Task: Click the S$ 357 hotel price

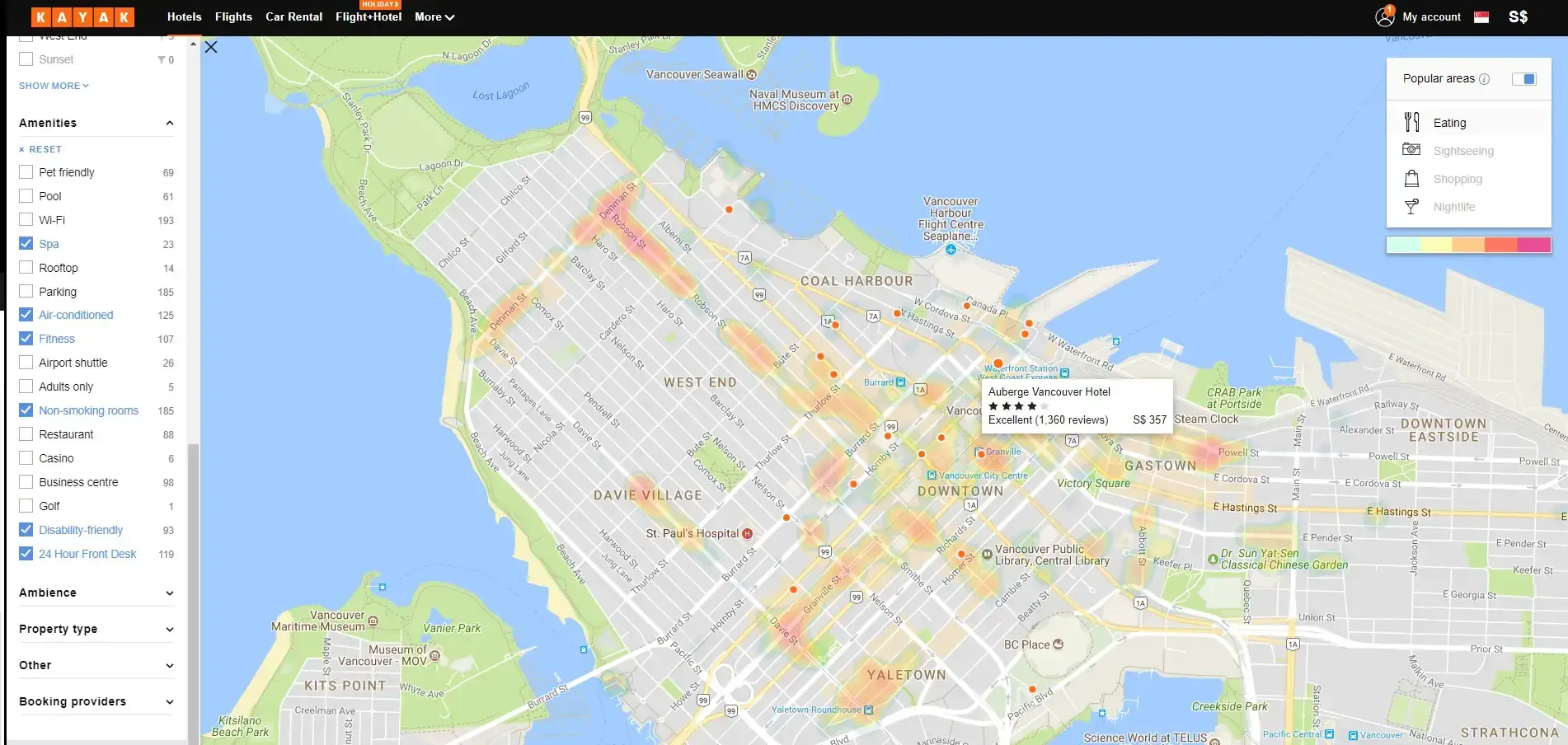Action: 1149,419
